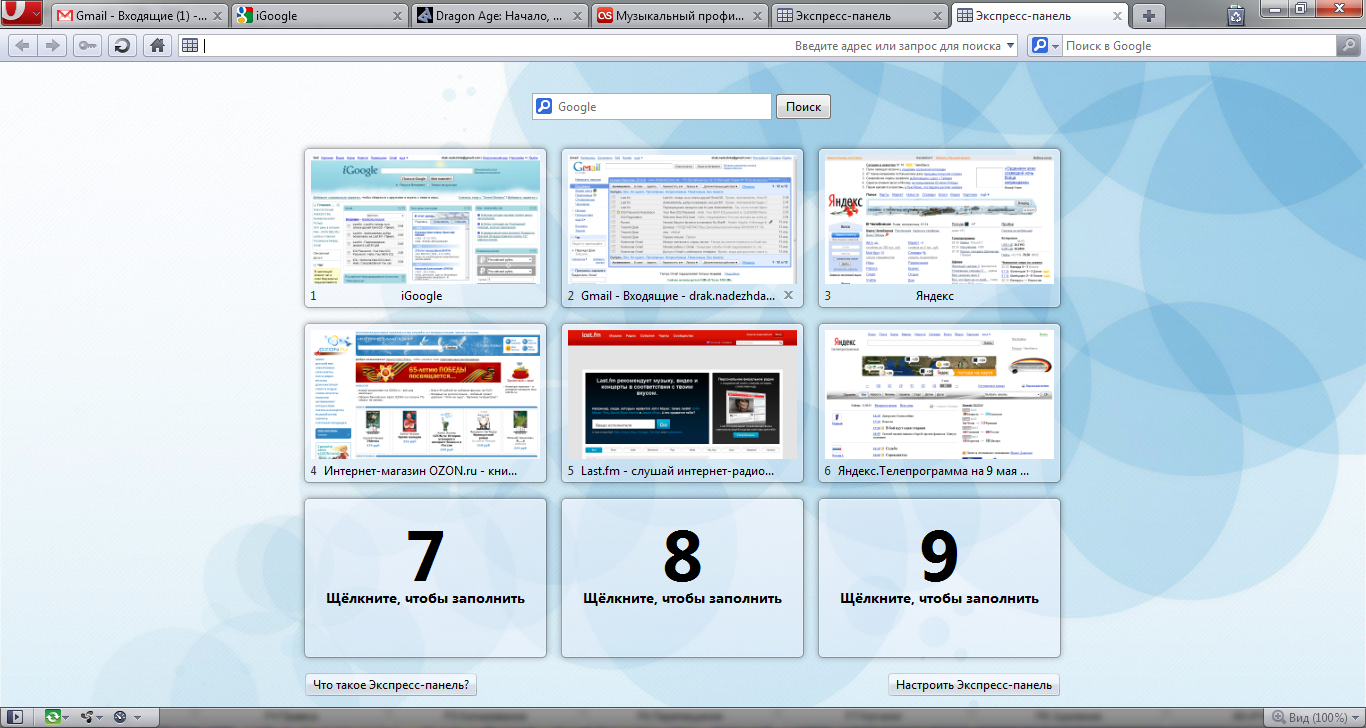The width and height of the screenshot is (1366, 728).
Task: Focus the address bar input field
Action: point(600,46)
